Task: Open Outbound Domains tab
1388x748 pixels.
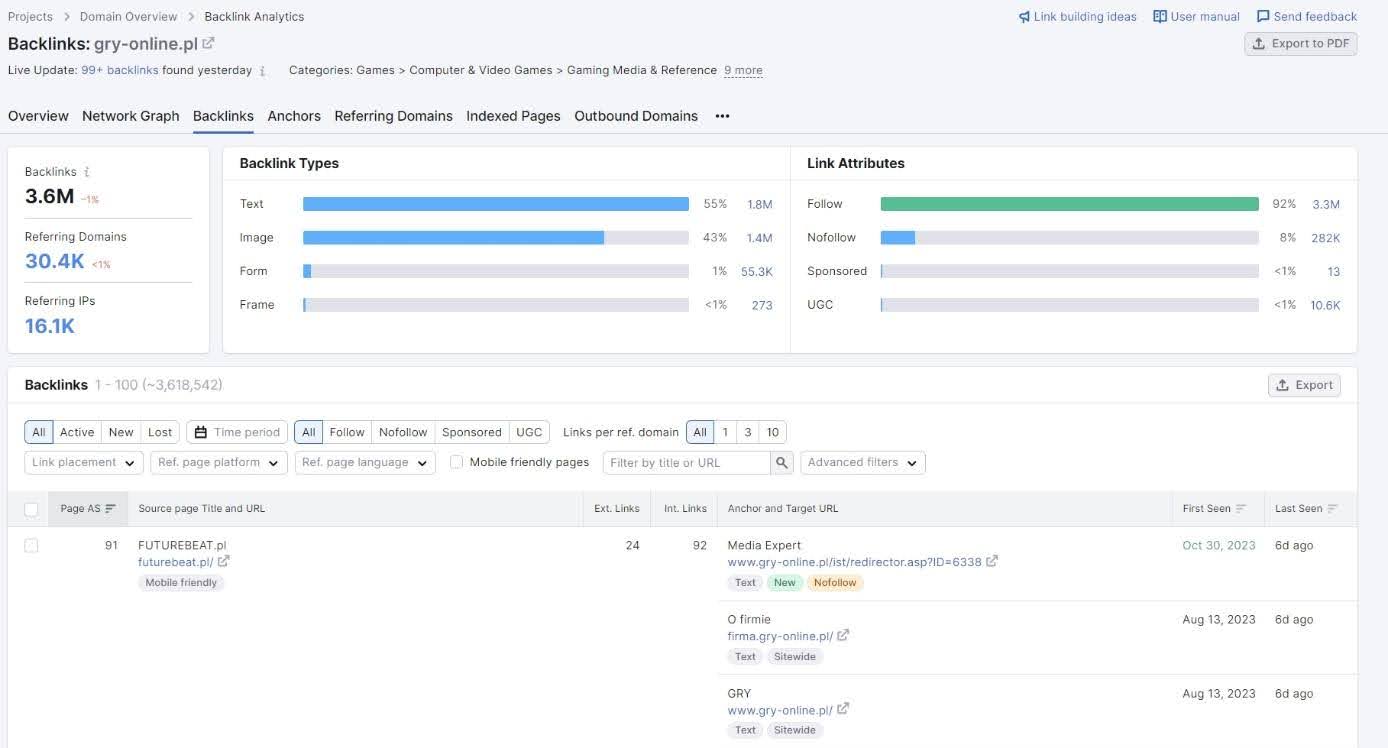Action: 636,116
